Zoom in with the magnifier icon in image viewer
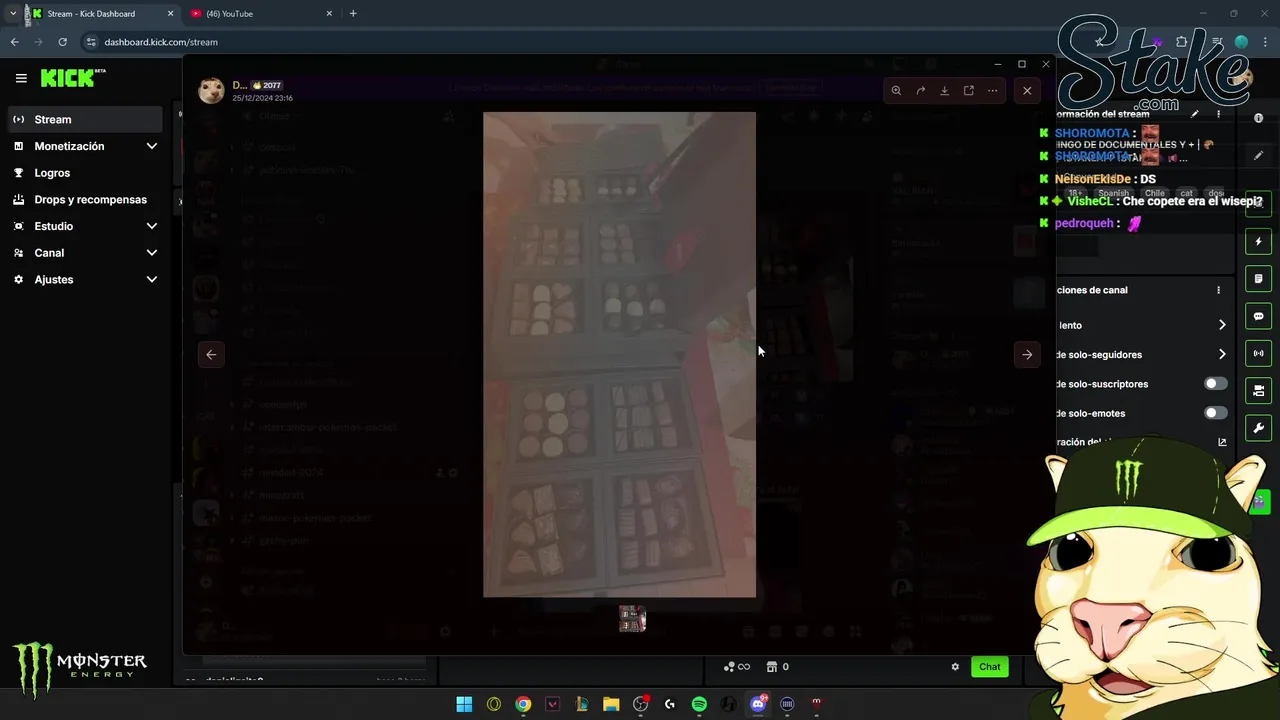 click(896, 91)
